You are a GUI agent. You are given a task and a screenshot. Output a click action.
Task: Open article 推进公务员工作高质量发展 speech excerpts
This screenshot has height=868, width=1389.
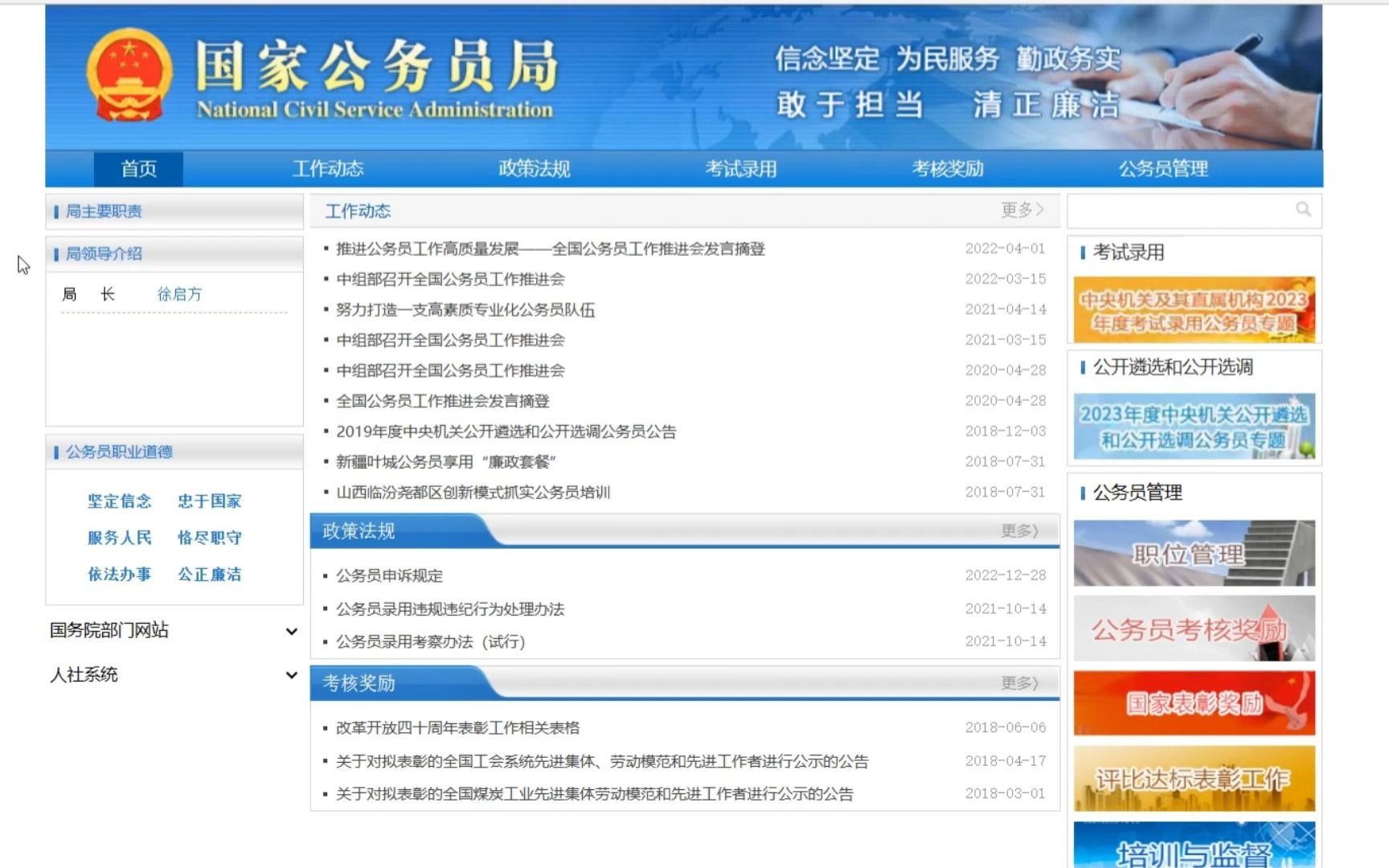[551, 249]
